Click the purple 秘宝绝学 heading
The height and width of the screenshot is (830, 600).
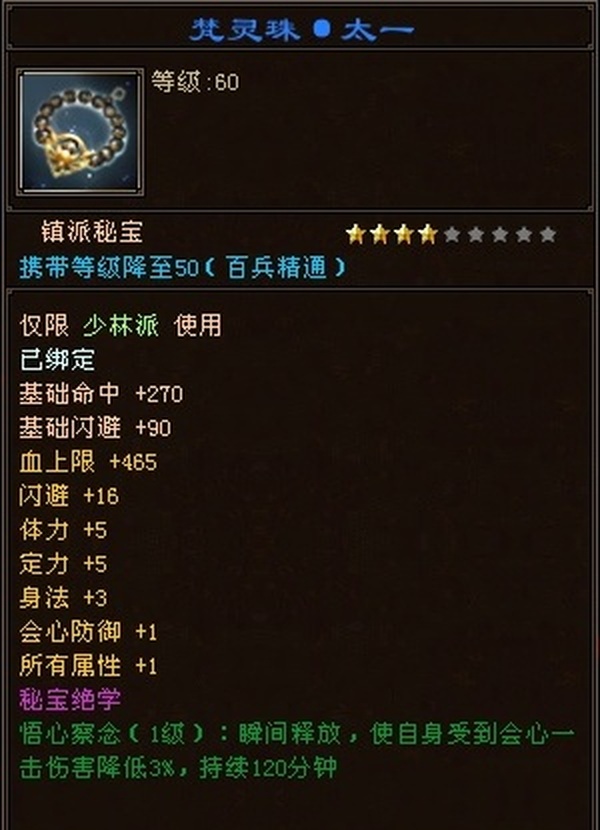[70, 700]
